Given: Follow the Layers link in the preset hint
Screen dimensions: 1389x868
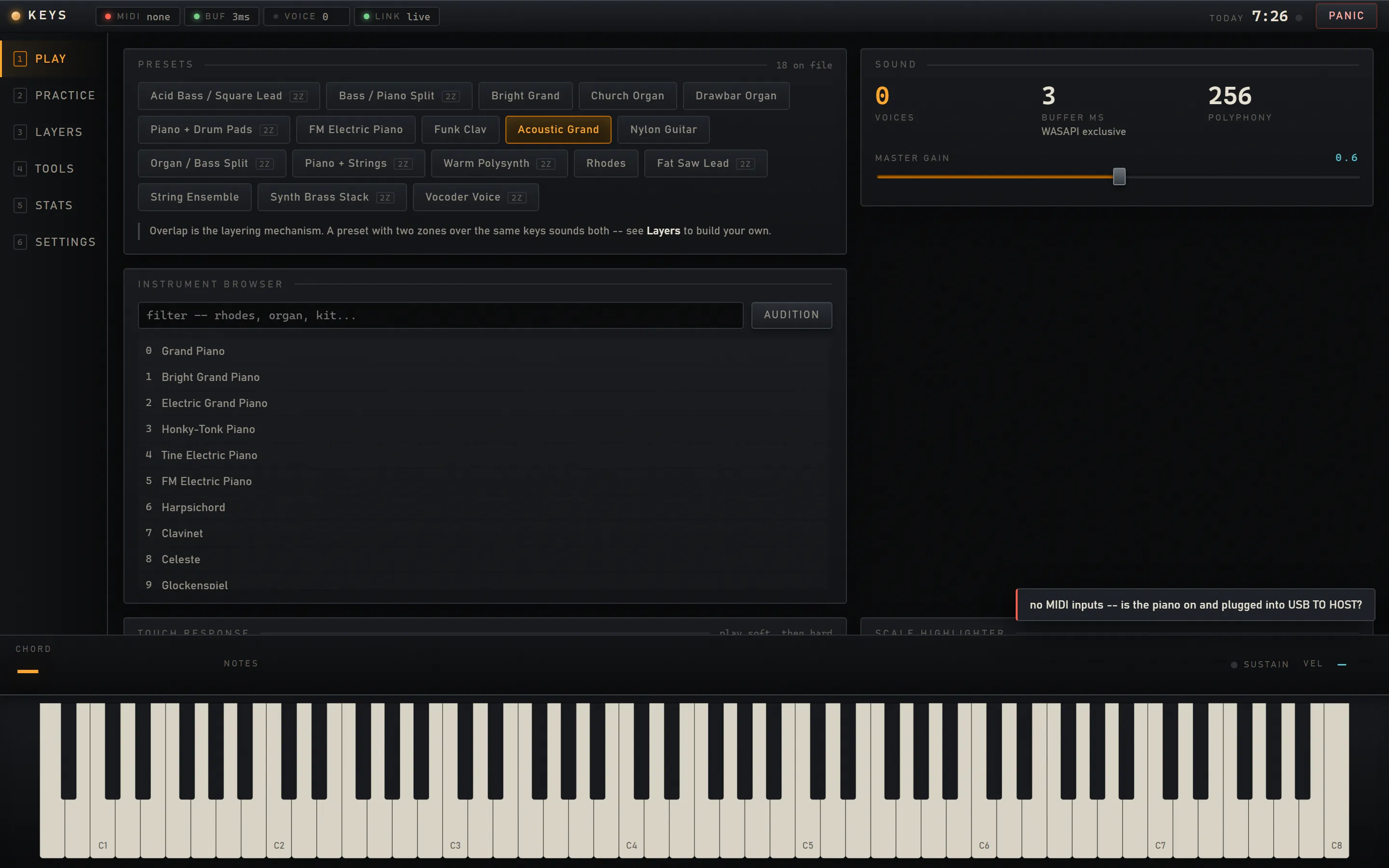Looking at the screenshot, I should pos(663,231).
